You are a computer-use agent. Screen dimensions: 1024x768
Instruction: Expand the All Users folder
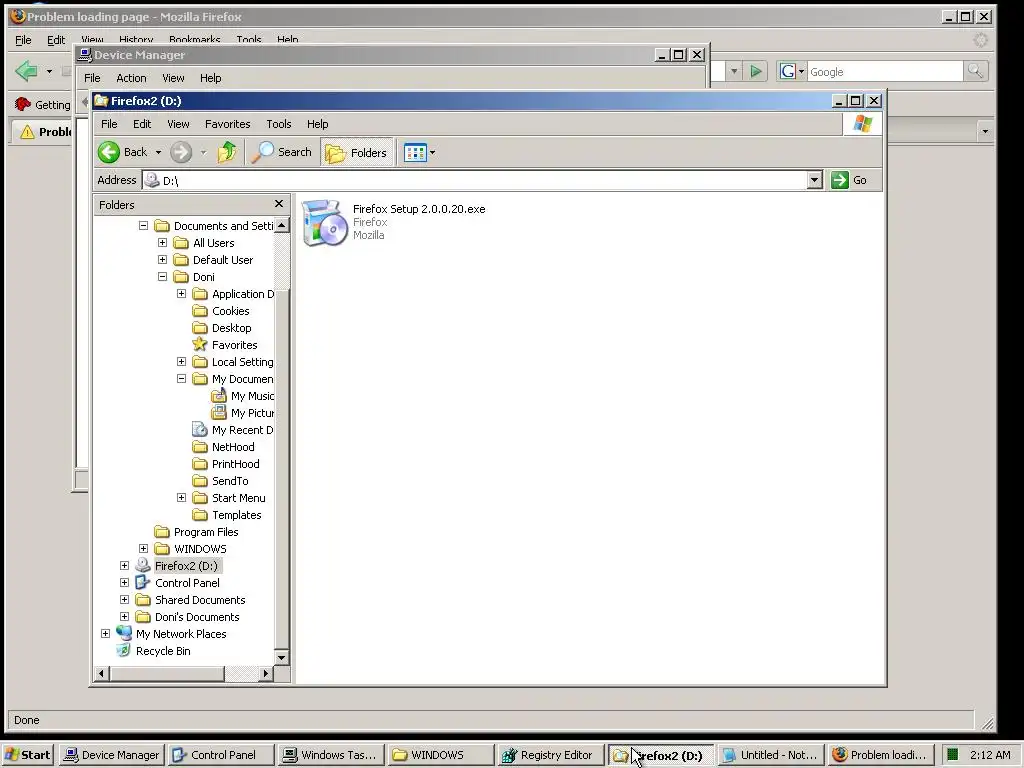[x=163, y=243]
